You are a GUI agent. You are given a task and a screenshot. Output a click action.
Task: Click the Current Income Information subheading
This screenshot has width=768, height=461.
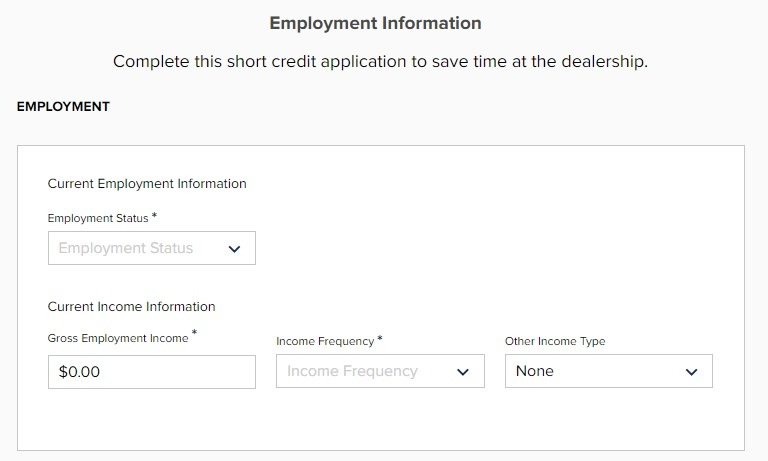point(131,307)
